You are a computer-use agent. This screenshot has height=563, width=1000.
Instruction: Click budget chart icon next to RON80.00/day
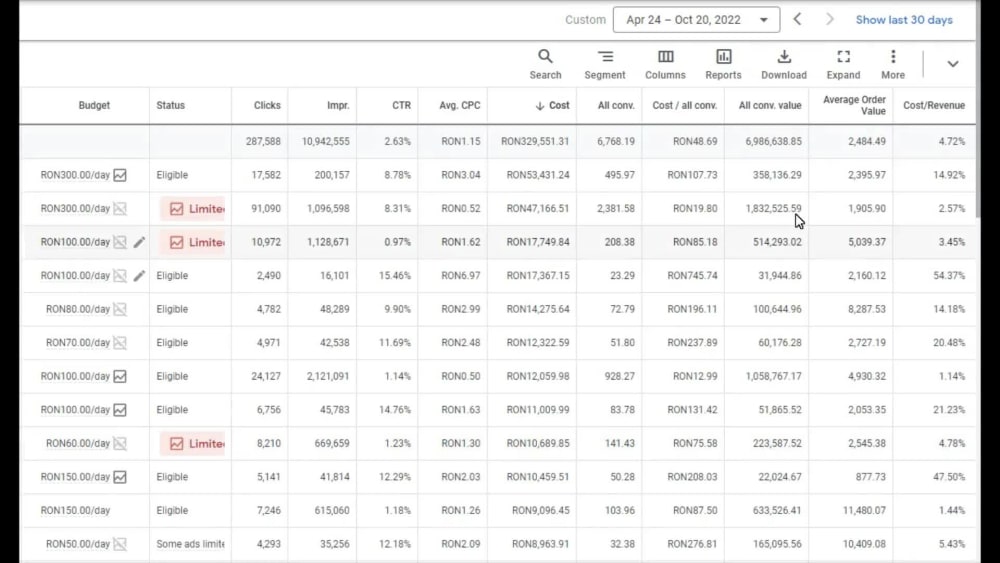120,309
